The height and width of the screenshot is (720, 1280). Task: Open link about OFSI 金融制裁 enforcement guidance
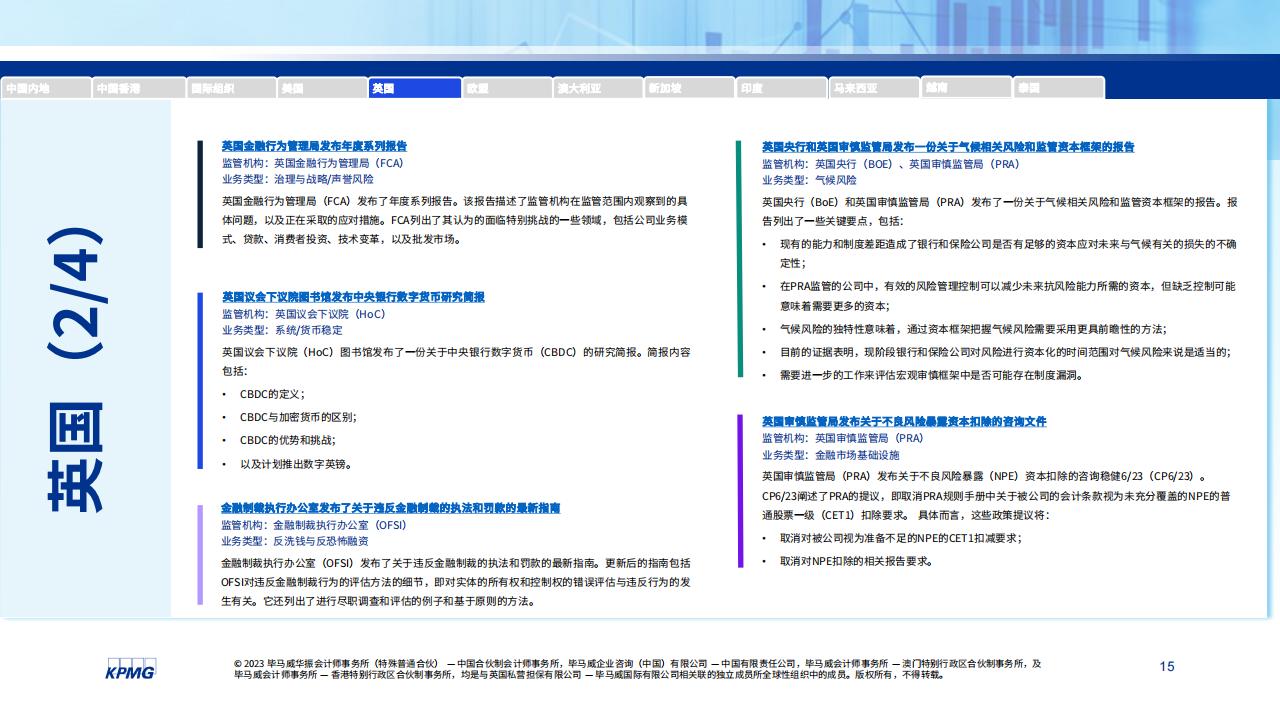point(391,508)
